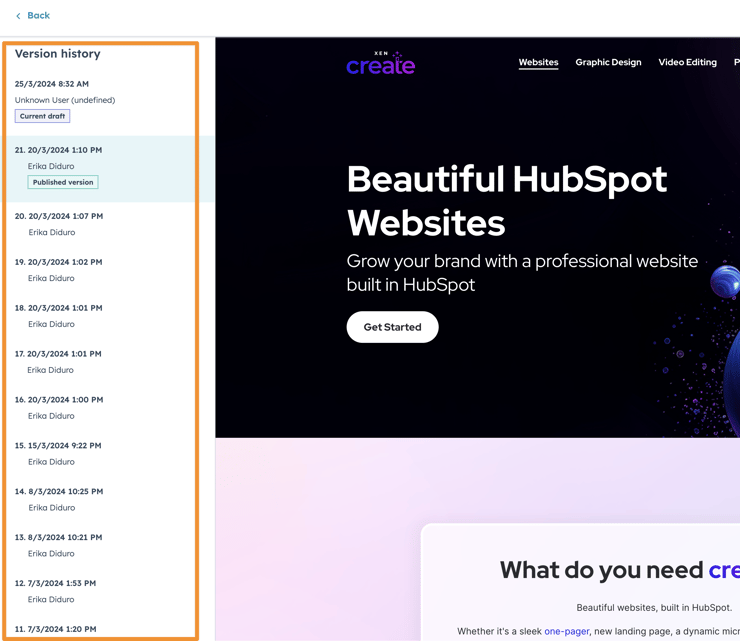Select version 11 dated 7/3/2024 1:20 PM
This screenshot has height=641, width=740.
(x=55, y=629)
